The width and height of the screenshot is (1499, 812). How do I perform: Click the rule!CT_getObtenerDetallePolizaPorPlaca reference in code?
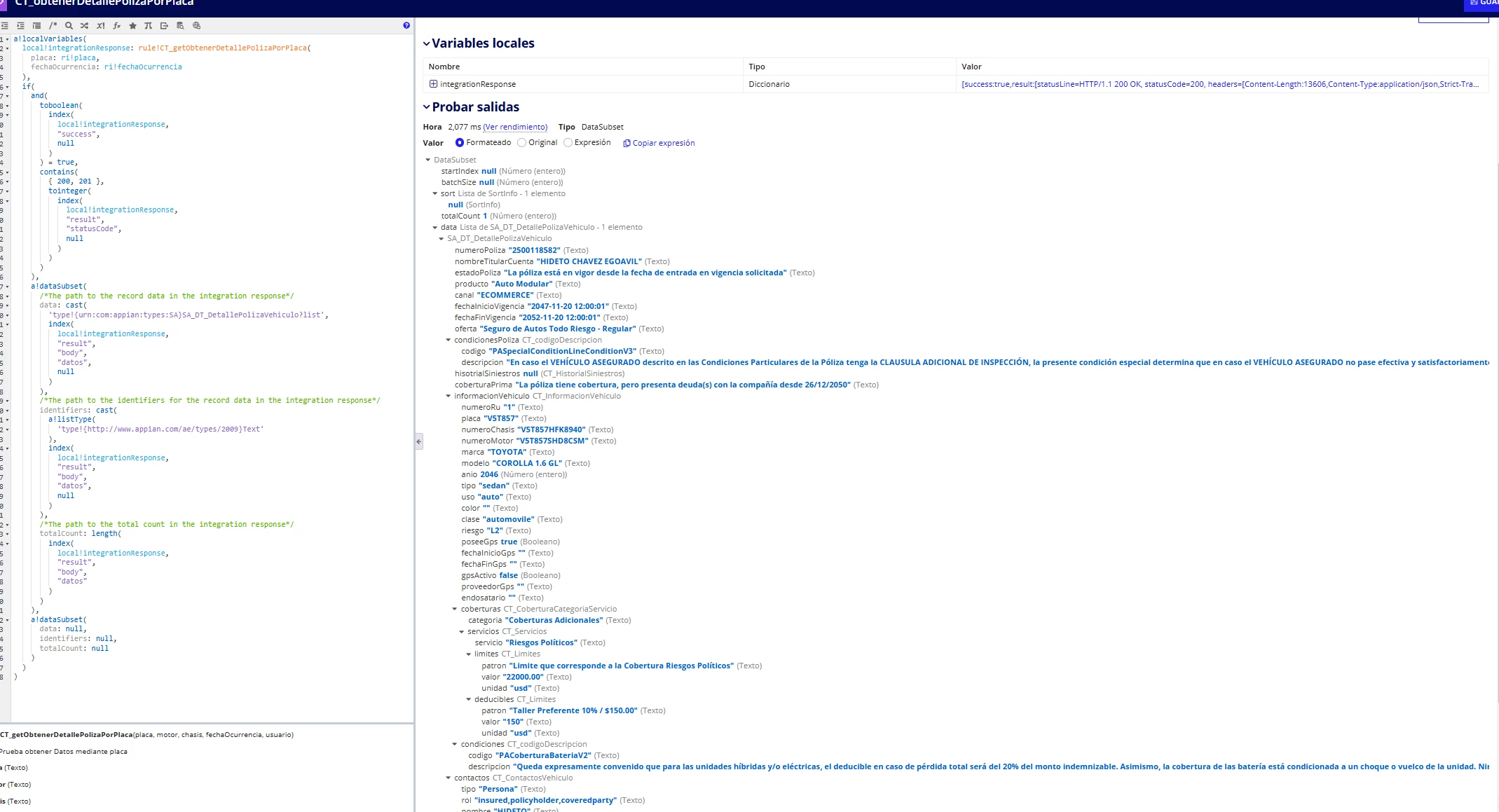[224, 48]
